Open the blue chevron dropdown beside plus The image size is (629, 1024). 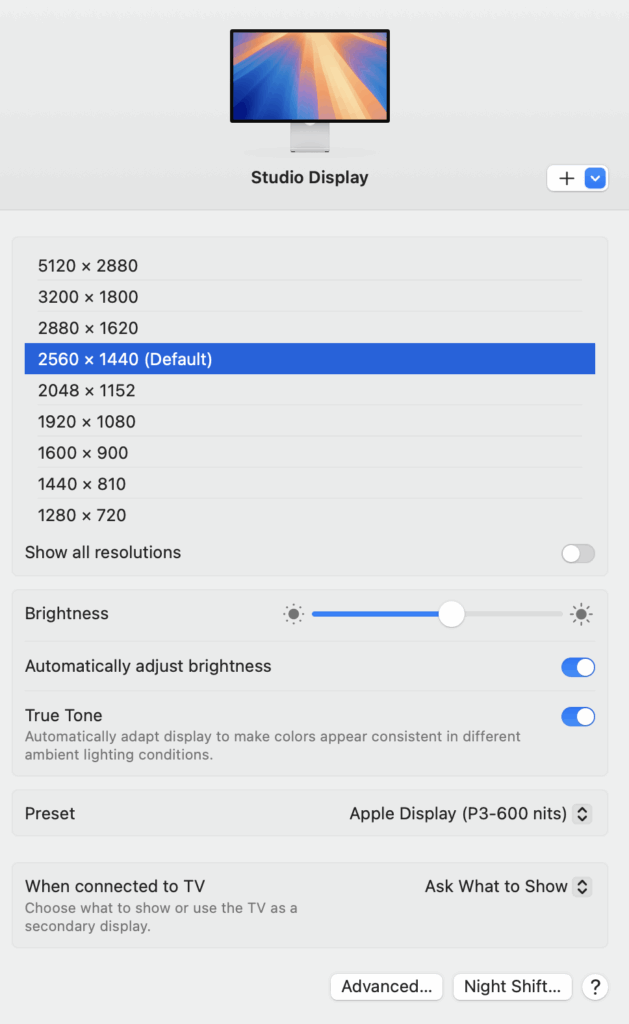tap(595, 178)
